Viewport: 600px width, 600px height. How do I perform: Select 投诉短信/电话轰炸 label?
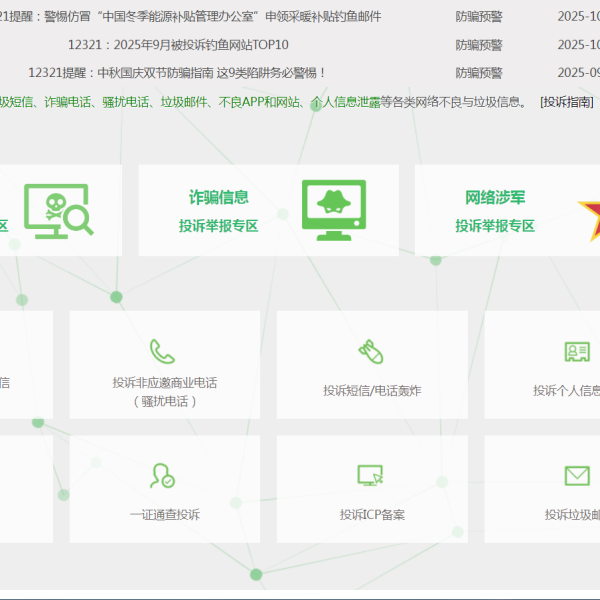pyautogui.click(x=372, y=390)
